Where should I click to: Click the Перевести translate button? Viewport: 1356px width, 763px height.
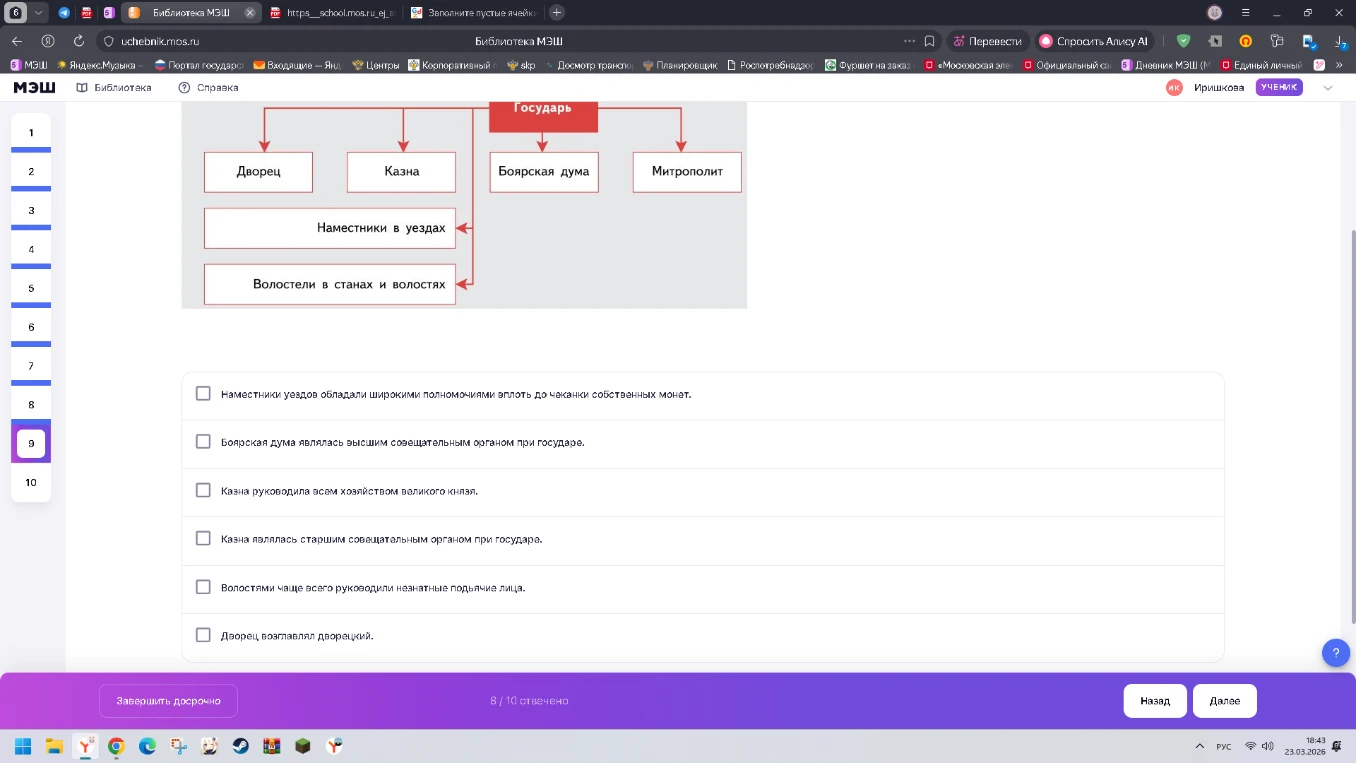987,41
